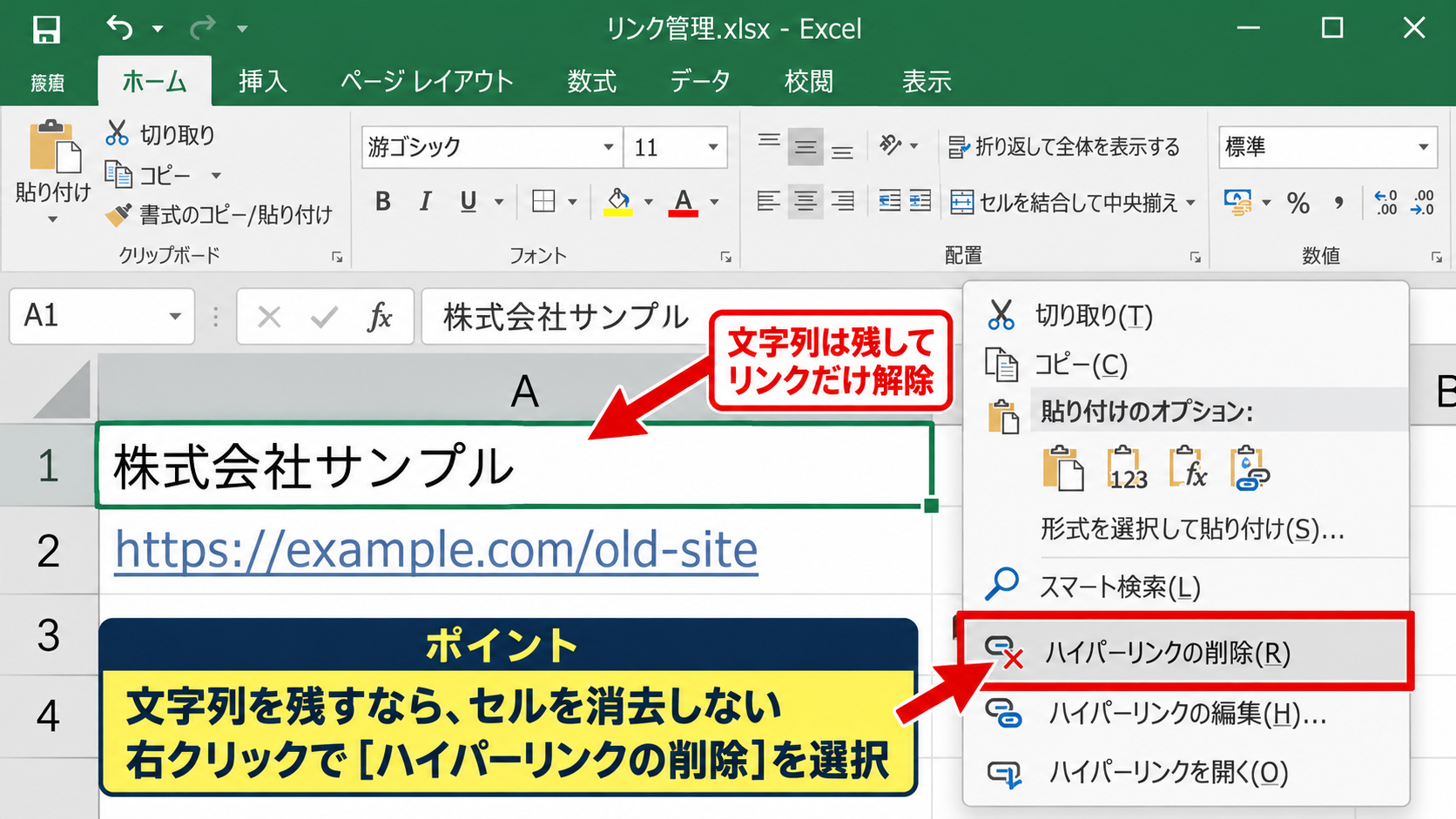
Task: Open the font size dropdown showing 11
Action: 713,147
